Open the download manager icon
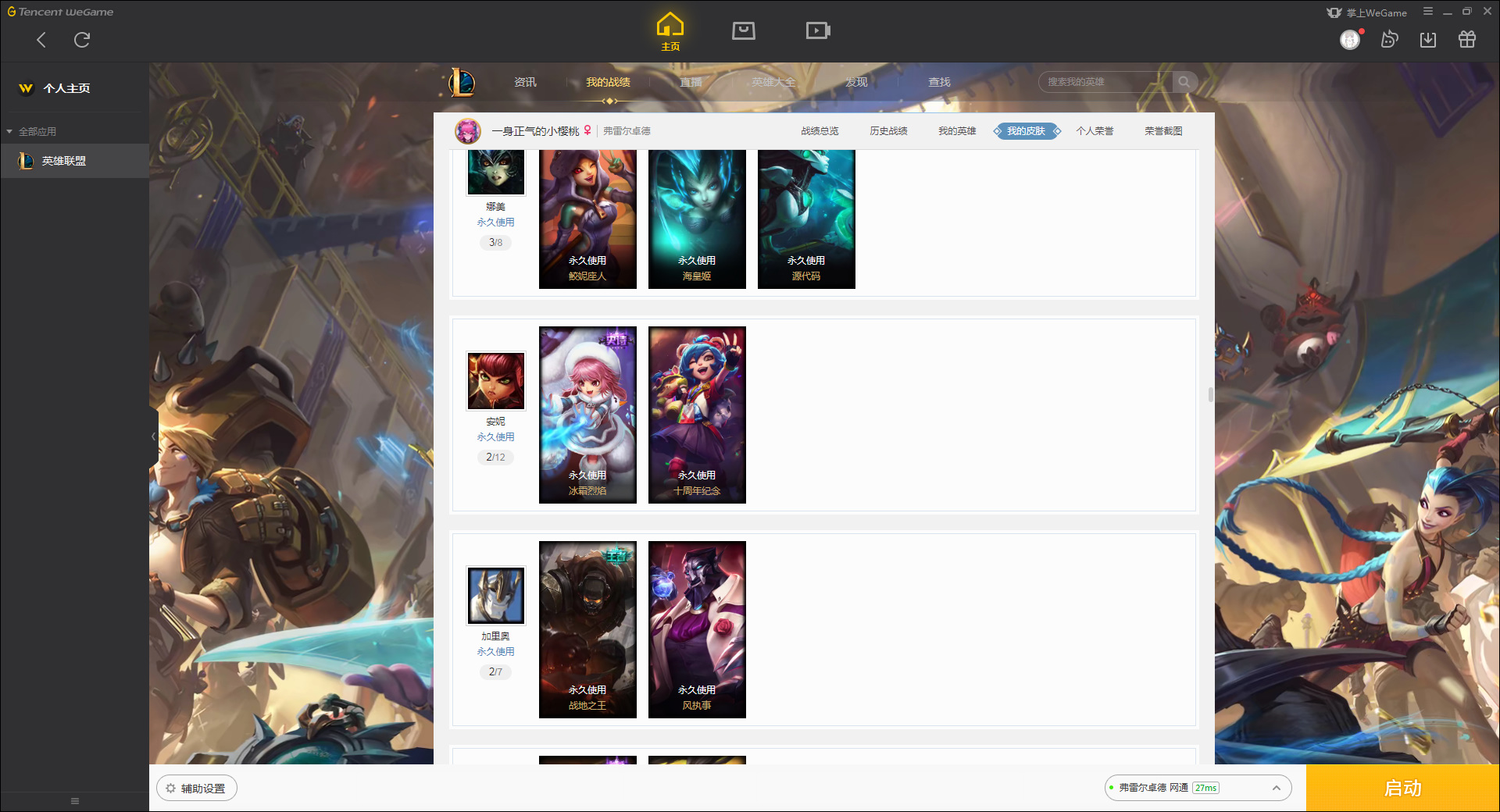This screenshot has height=812, width=1500. point(1428,39)
